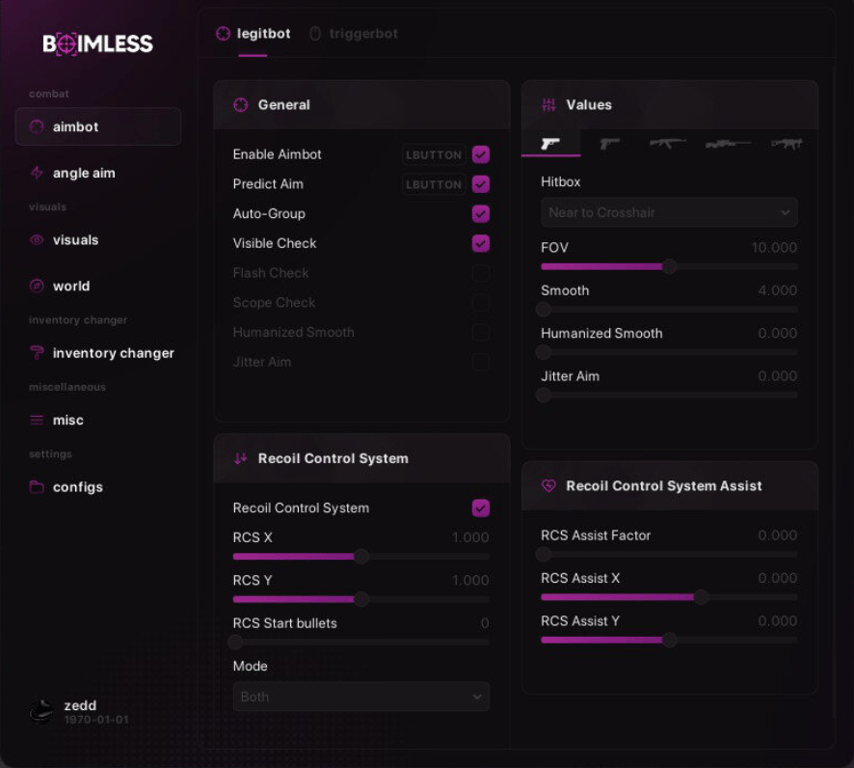Click the visuals eye icon
The width and height of the screenshot is (854, 768).
36,240
